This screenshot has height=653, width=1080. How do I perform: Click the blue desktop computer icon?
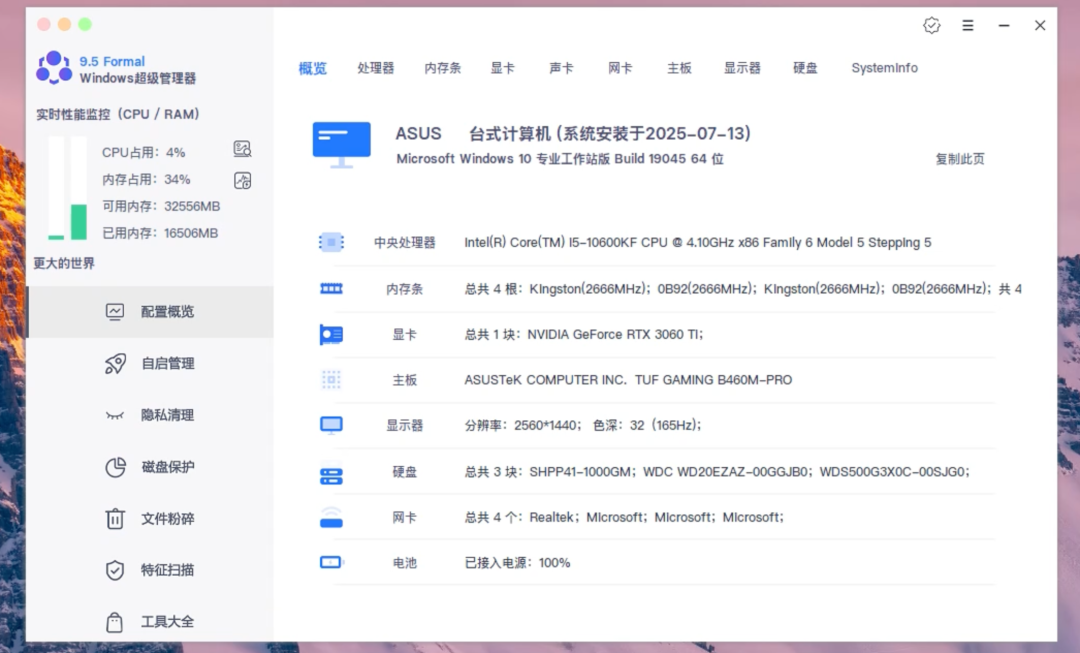342,145
